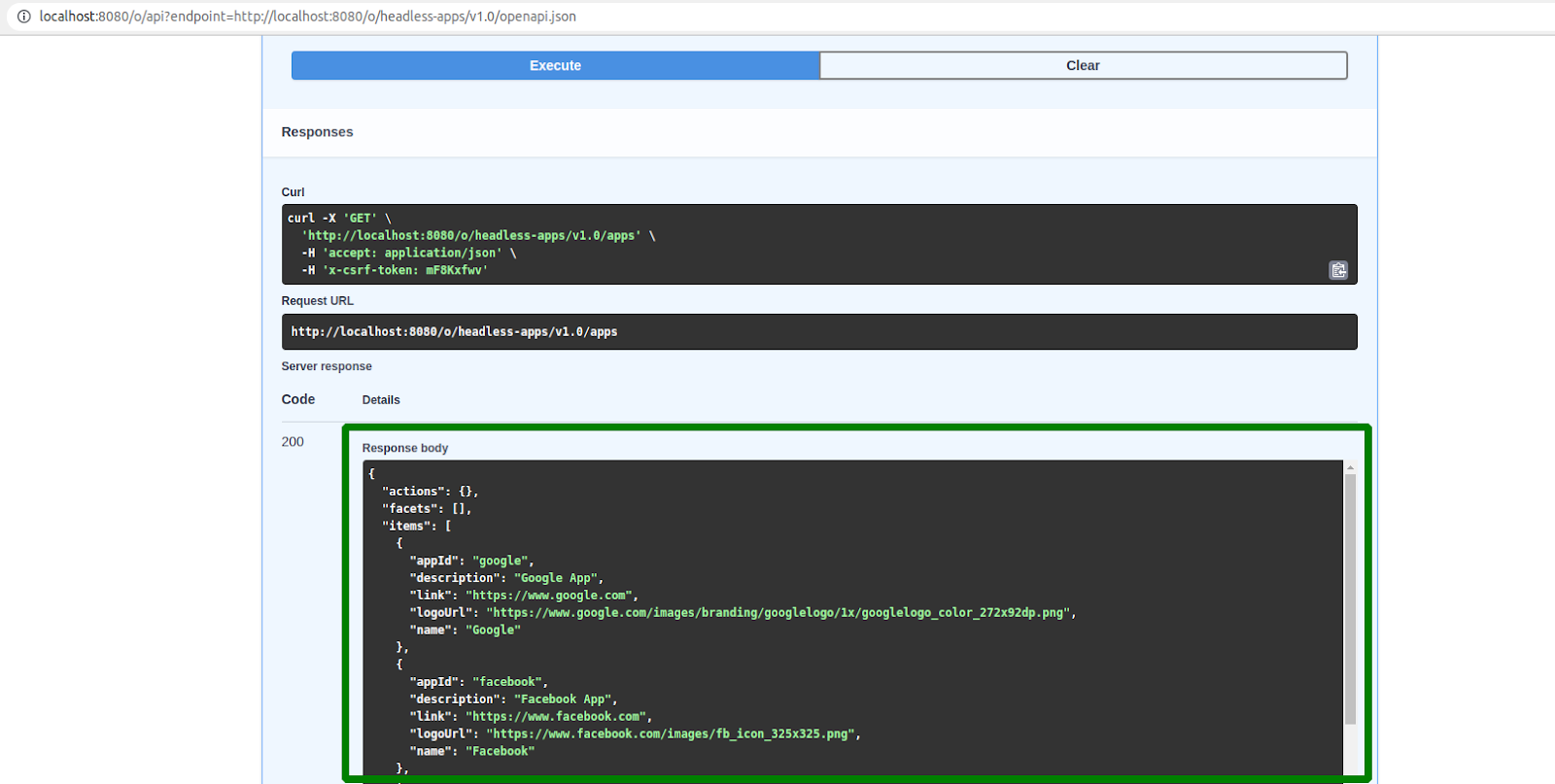Click the Response body label
The height and width of the screenshot is (784, 1555).
tap(405, 448)
